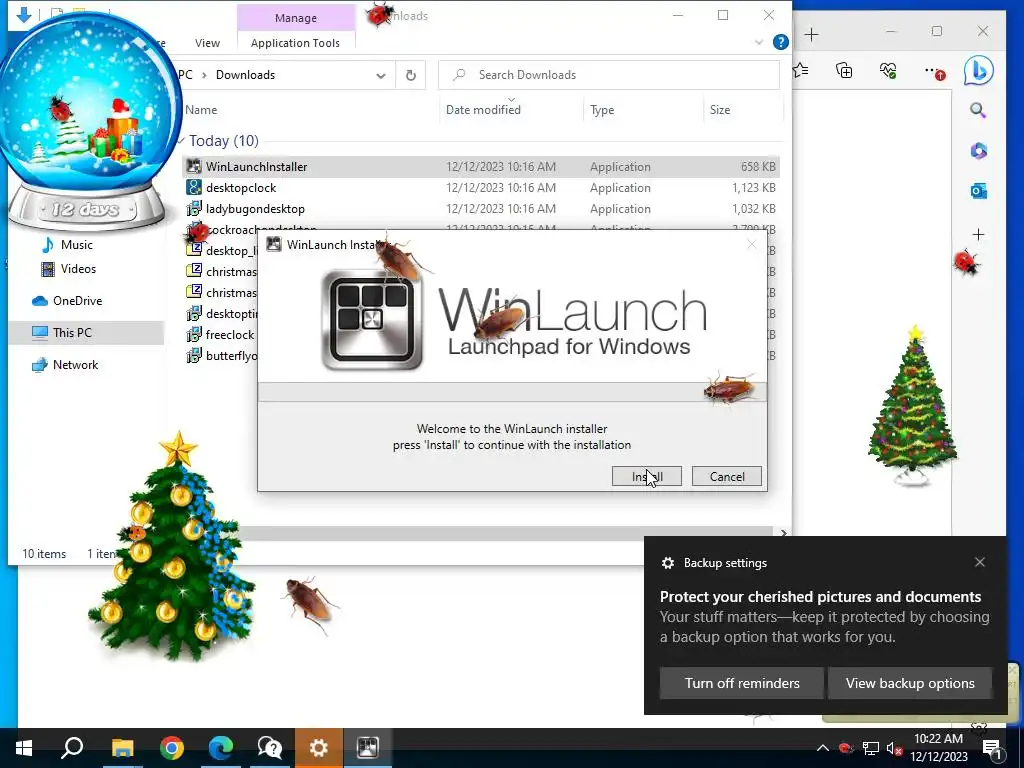This screenshot has height=768, width=1024.
Task: Open File Explorer from the taskbar
Action: coord(122,748)
